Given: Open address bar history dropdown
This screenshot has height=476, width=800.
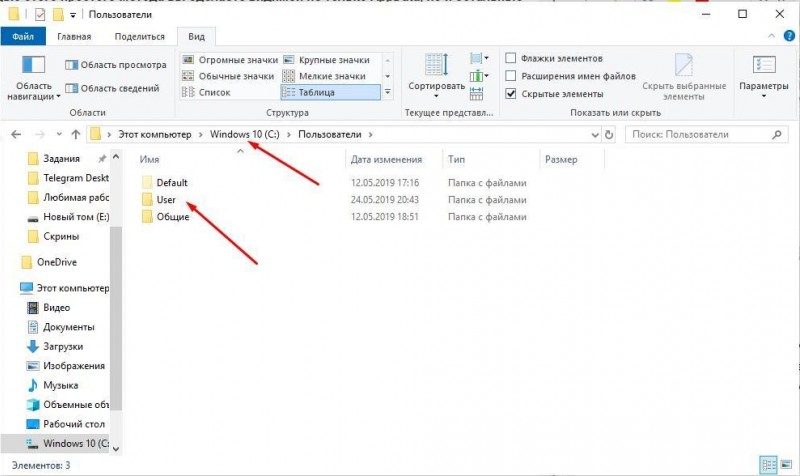Looking at the screenshot, I should pos(595,135).
